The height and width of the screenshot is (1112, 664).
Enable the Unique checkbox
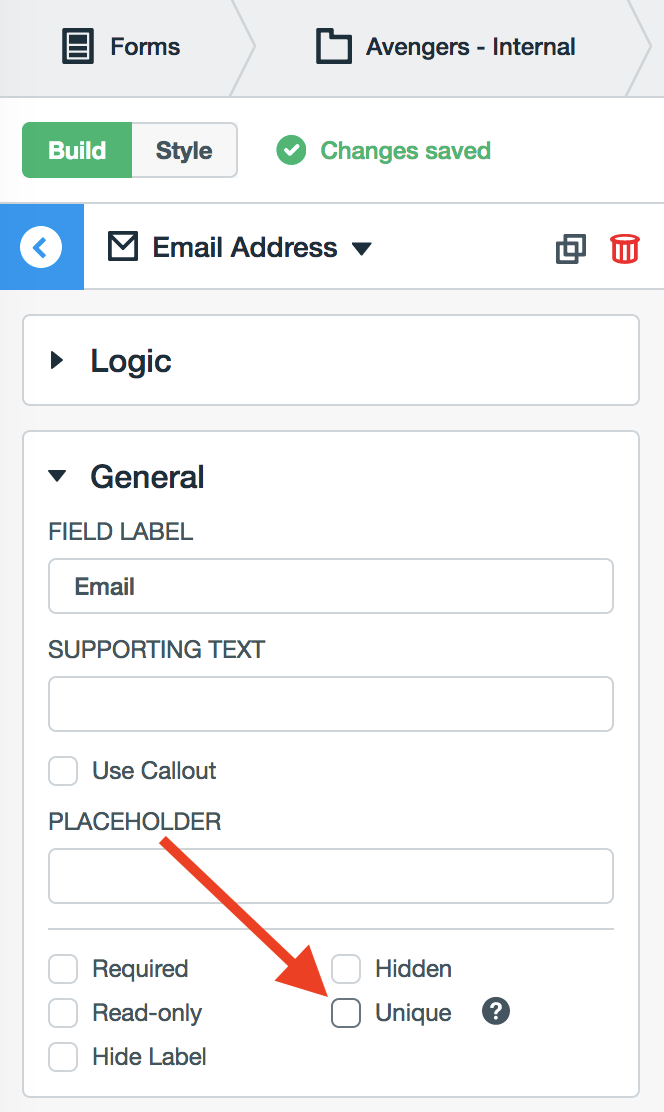click(x=346, y=1012)
